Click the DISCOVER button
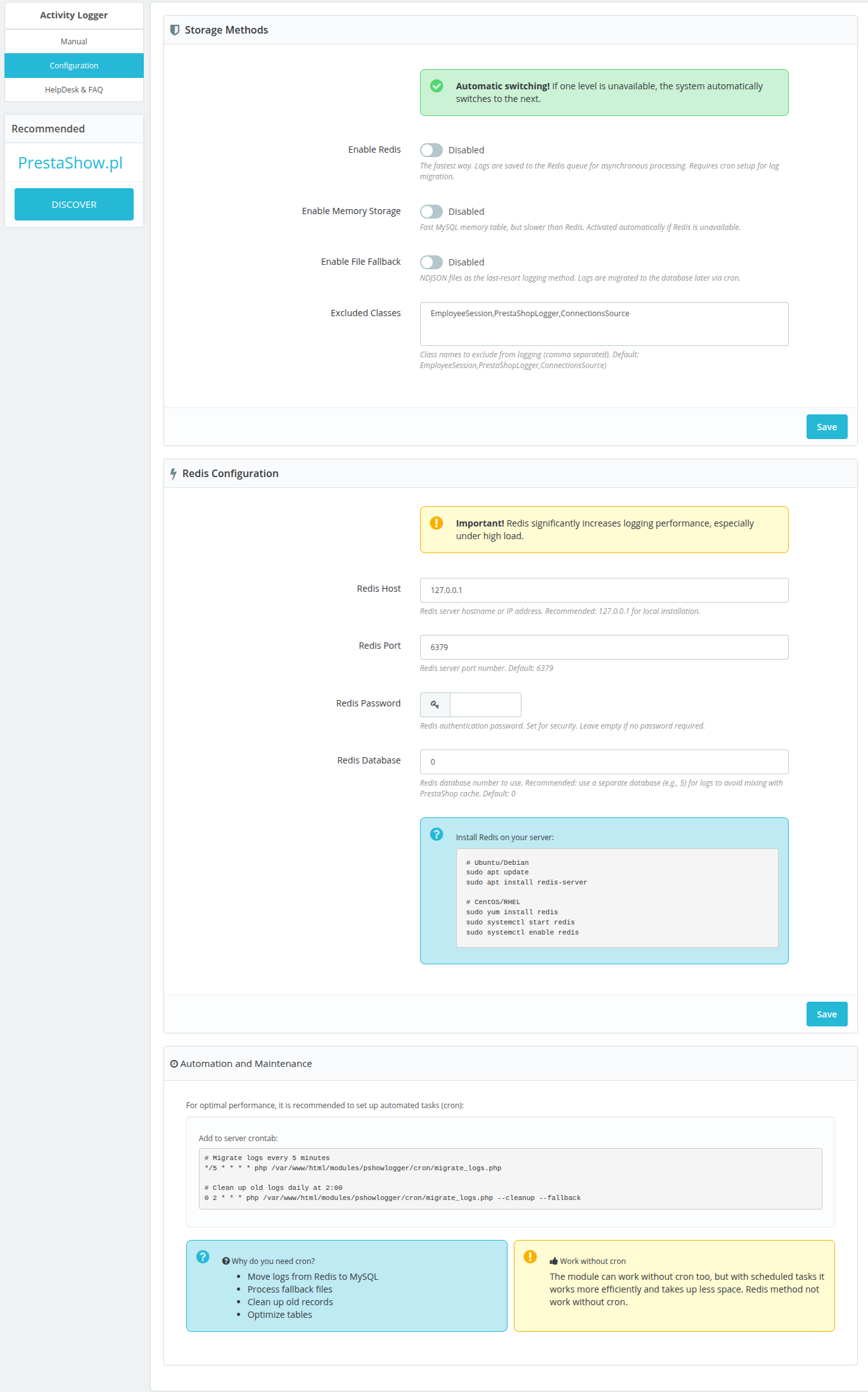 74,204
